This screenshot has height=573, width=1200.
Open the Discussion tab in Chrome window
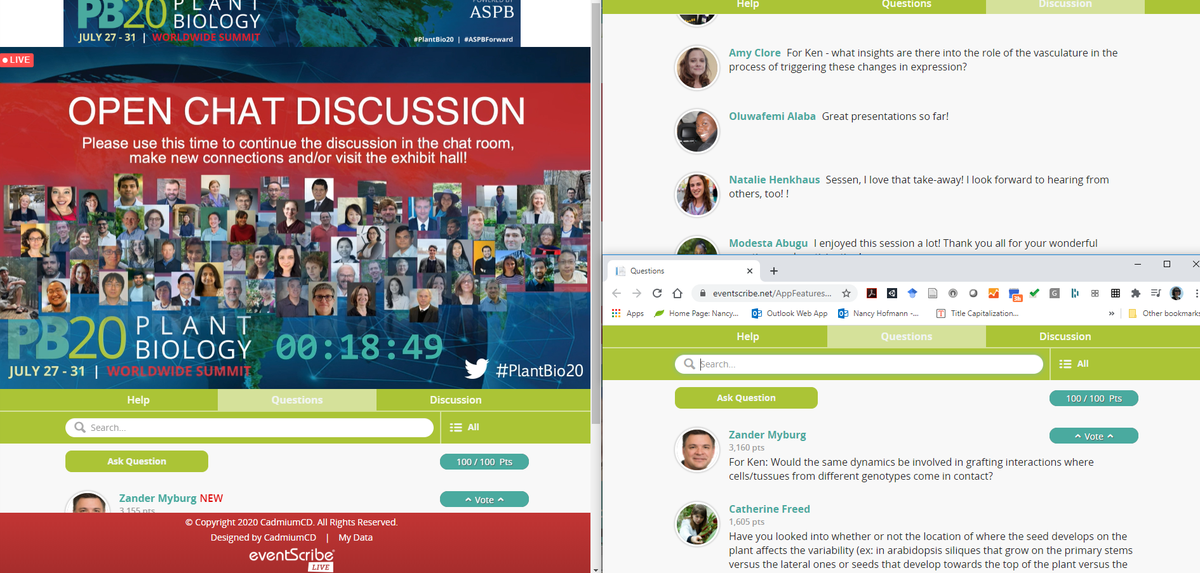(x=1065, y=337)
